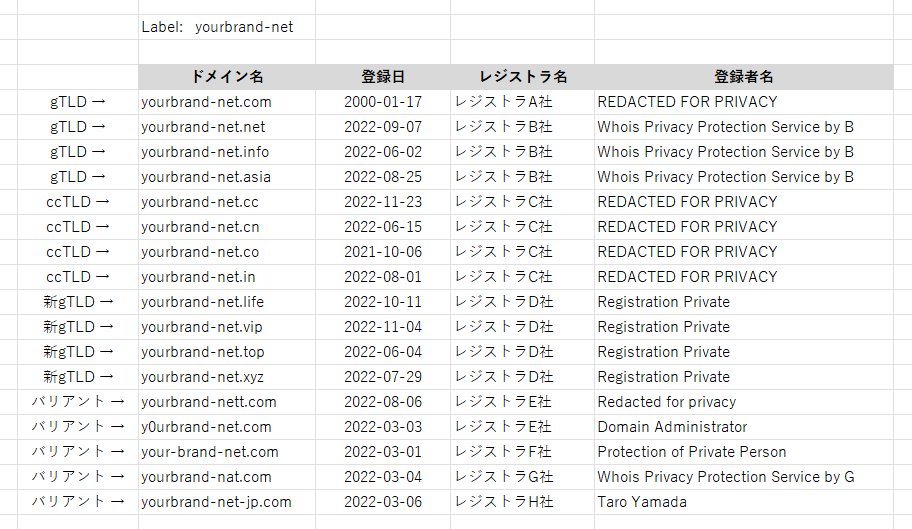912x529 pixels.
Task: Select the Redacted for privacy cell for yourbrand-nett.com
Action: coord(744,402)
